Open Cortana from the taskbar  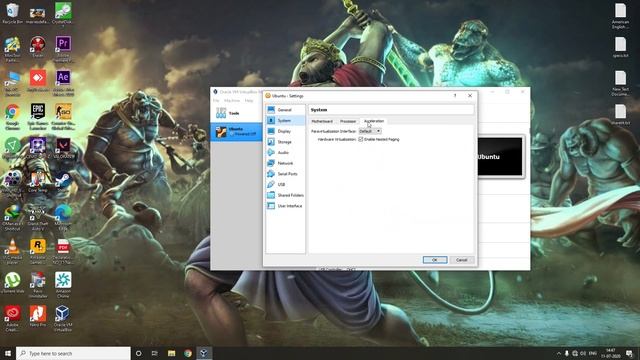(138, 353)
